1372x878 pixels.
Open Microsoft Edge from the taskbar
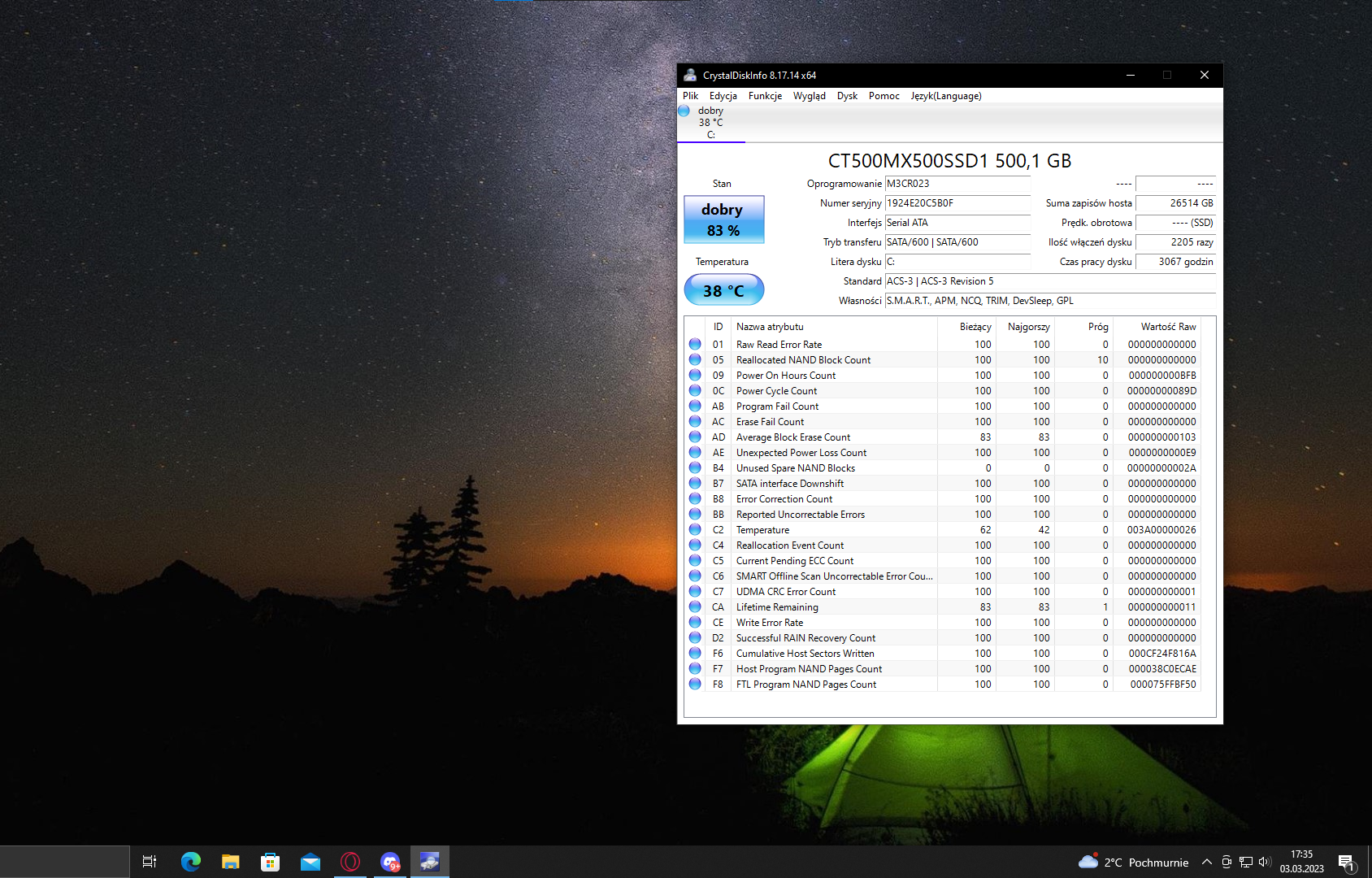click(191, 862)
